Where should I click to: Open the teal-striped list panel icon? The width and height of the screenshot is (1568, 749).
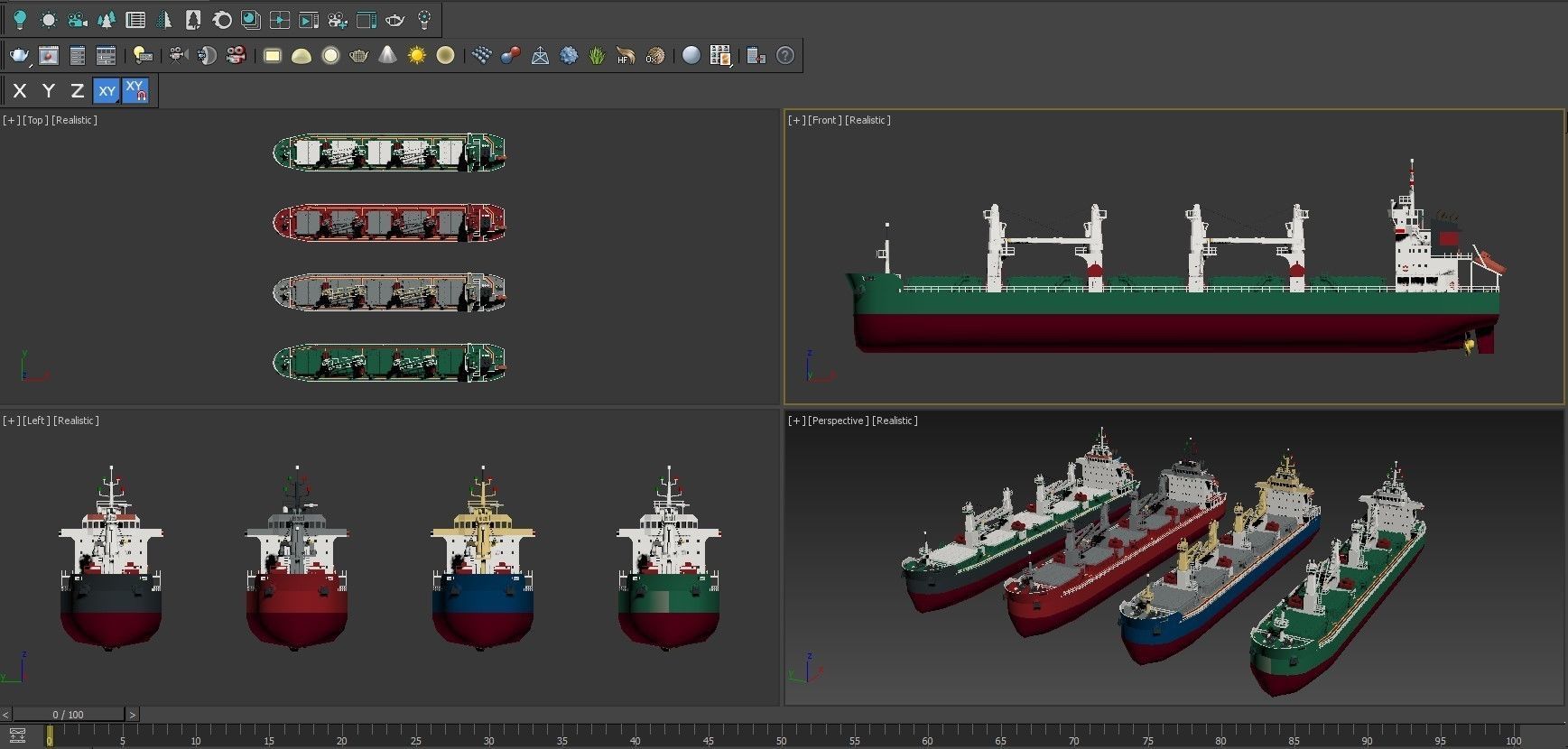tap(135, 19)
